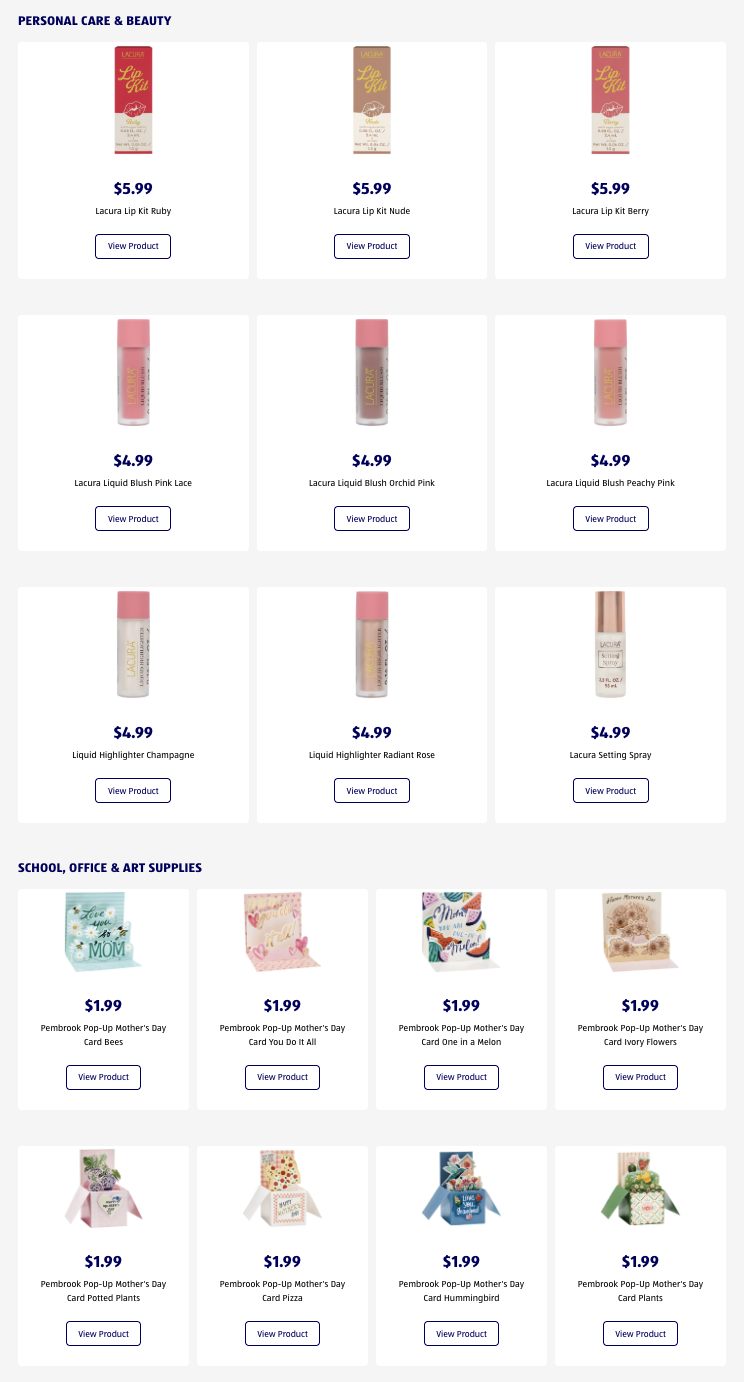Click View Product for Liquid Highlighter Radiant Rose
The image size is (744, 1382).
click(x=371, y=791)
